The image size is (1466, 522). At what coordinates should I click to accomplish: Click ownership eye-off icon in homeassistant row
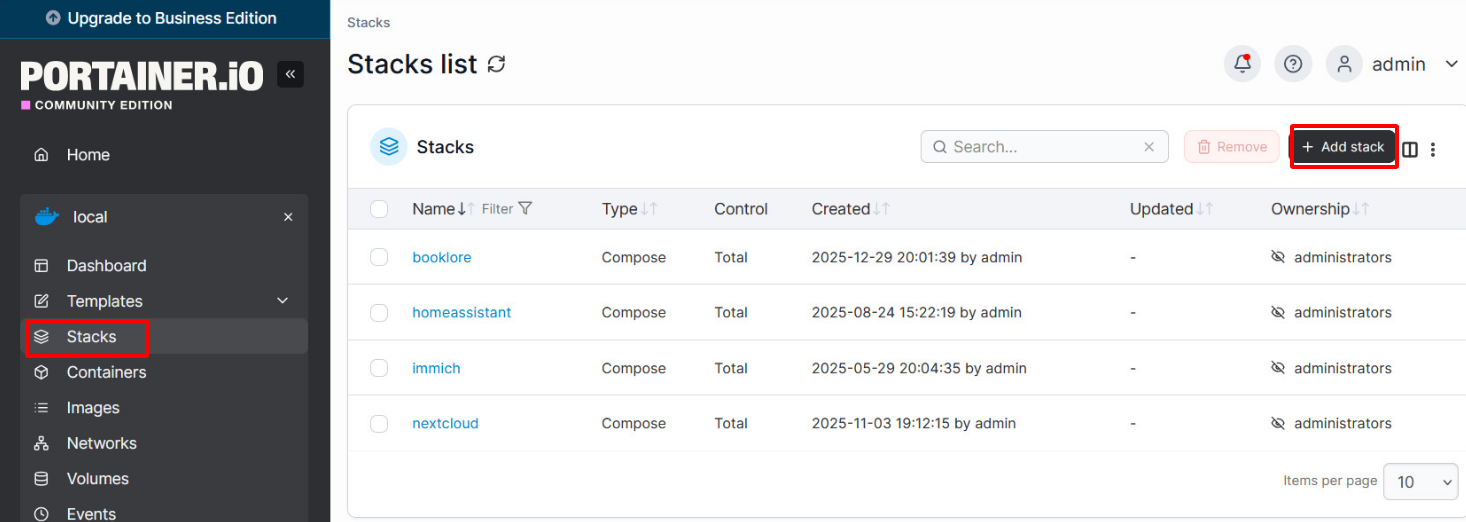point(1278,313)
